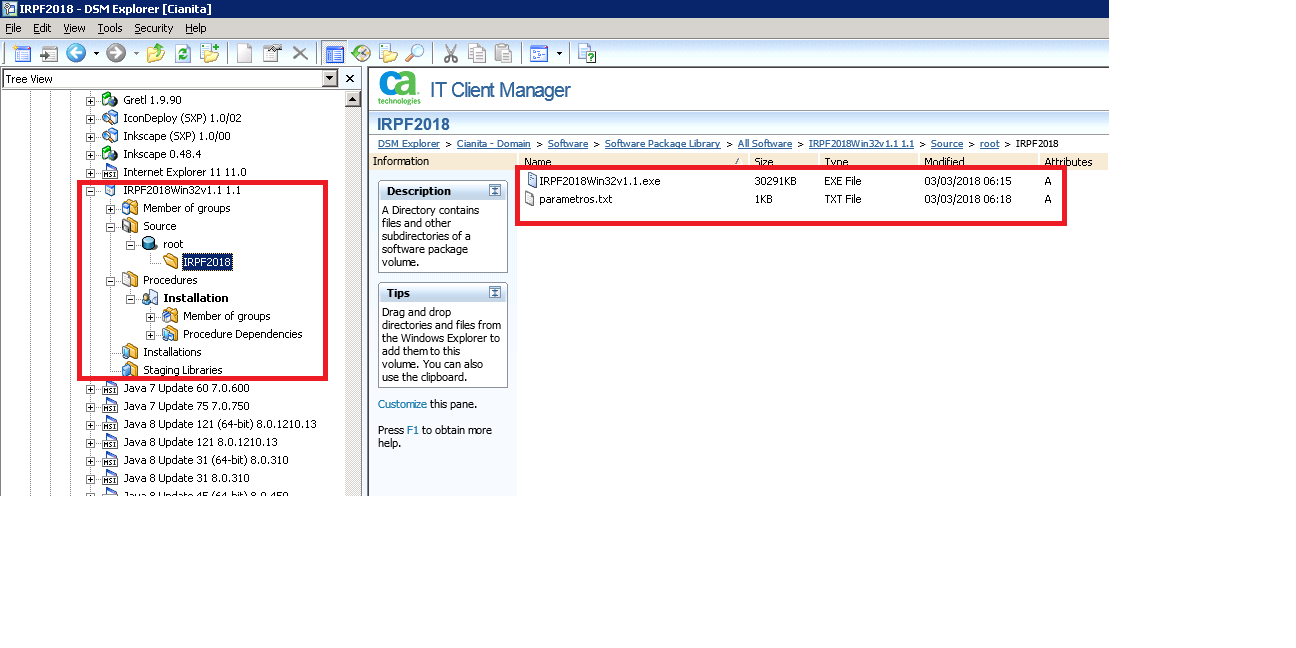Click the magnifying glass Search icon

point(414,53)
